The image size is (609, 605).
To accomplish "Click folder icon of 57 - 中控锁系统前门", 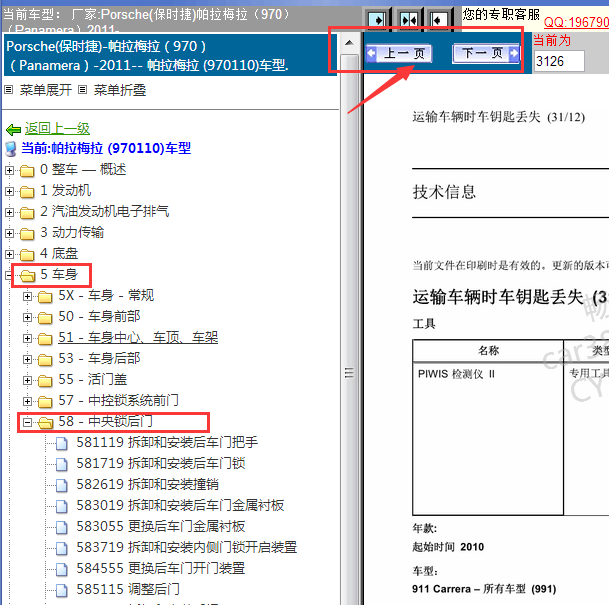I will (x=45, y=402).
